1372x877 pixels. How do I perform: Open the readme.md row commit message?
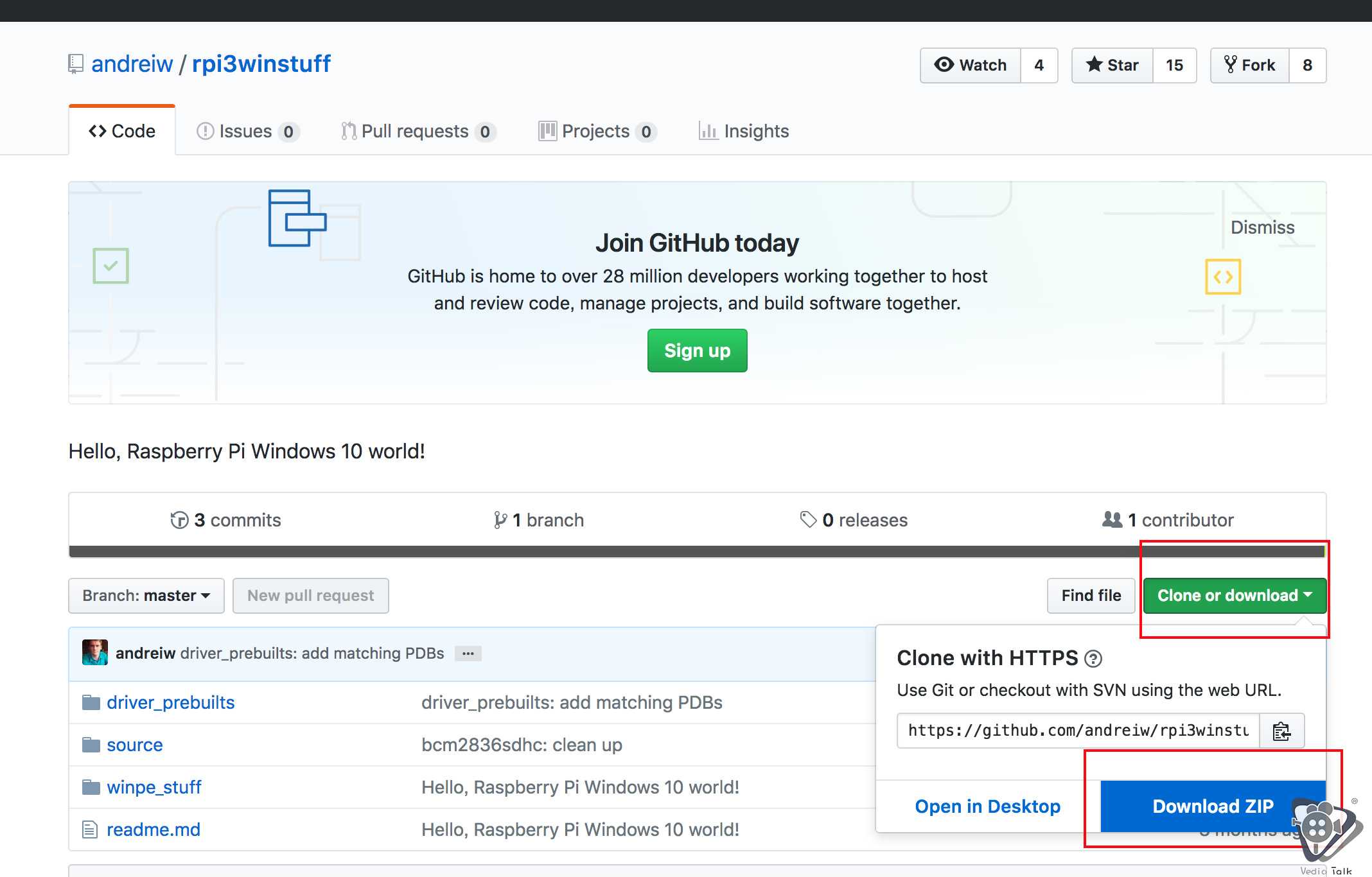(x=580, y=829)
